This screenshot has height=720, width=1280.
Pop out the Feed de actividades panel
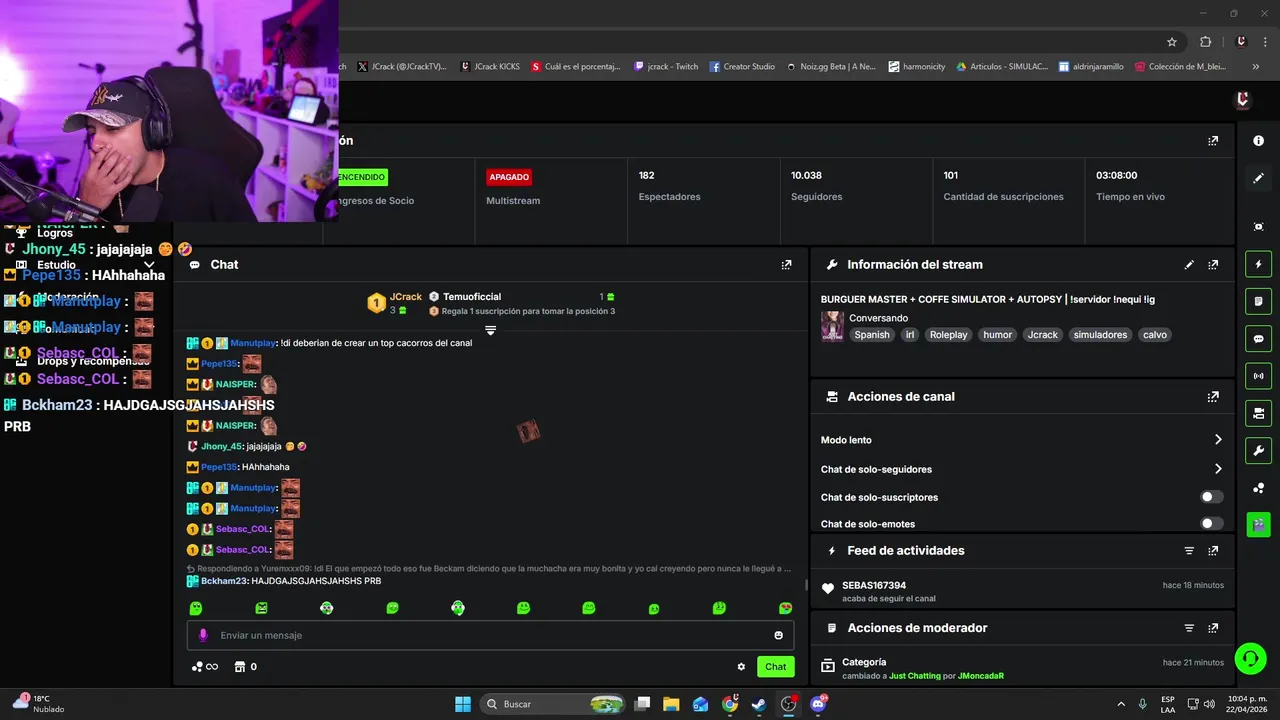[x=1213, y=551]
